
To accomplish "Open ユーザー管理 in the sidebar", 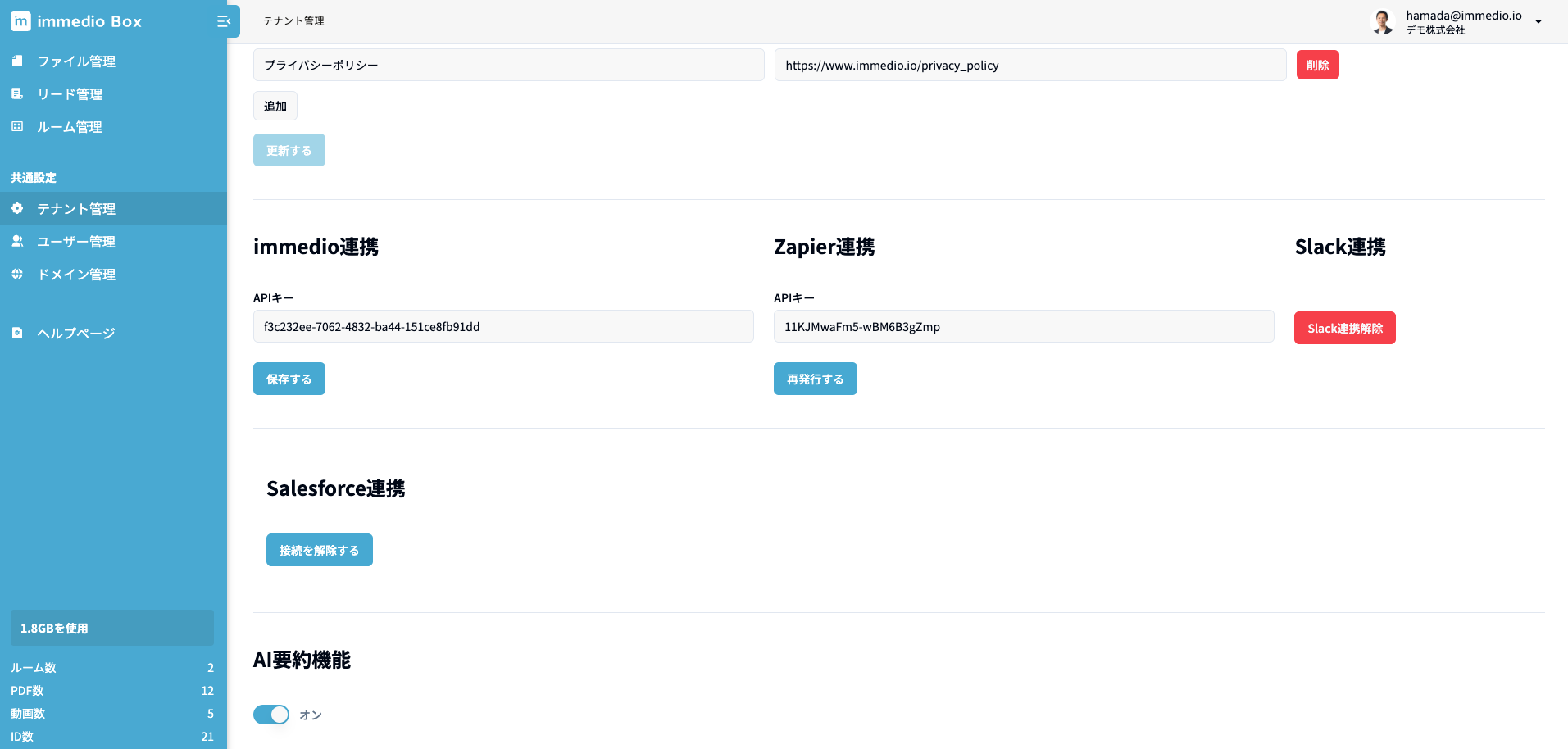I will [76, 242].
